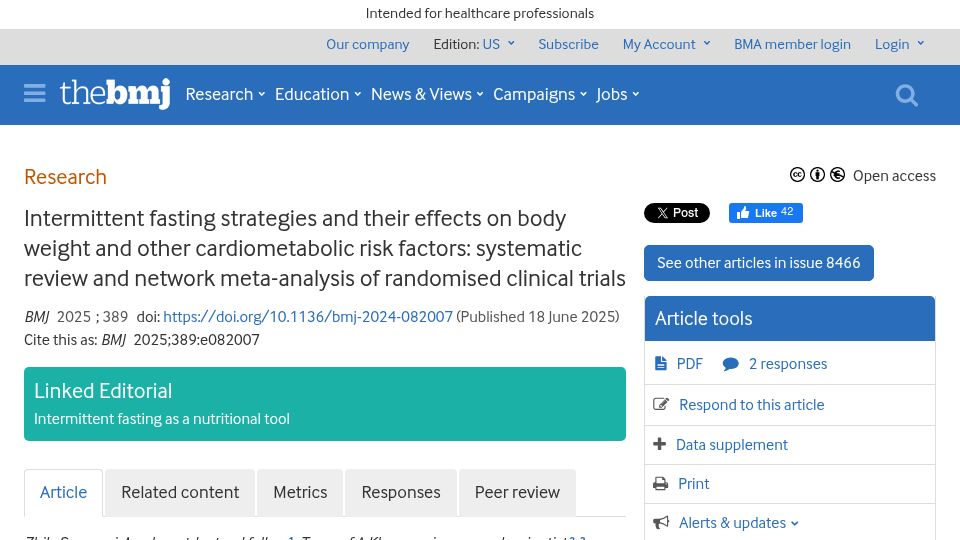The width and height of the screenshot is (960, 540).
Task: Expand Alerts & updates options
Action: point(738,523)
